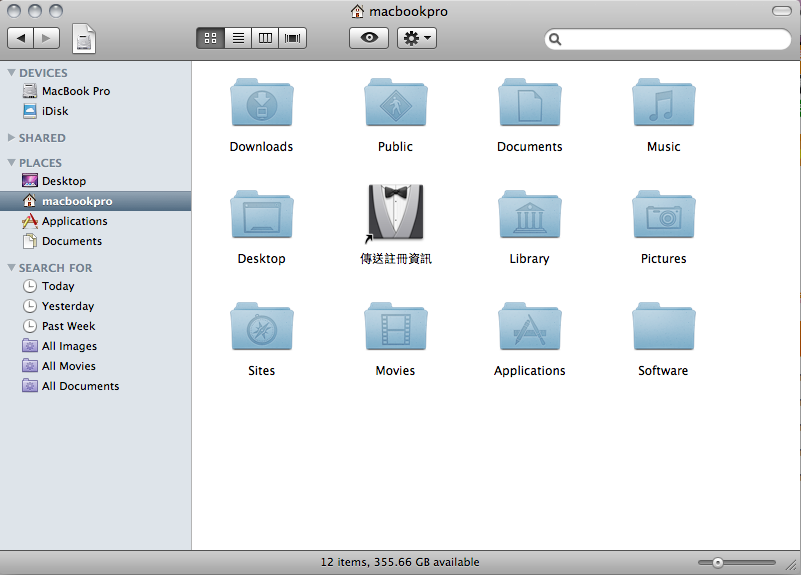This screenshot has height=575, width=801.
Task: Open the Public folder icon
Action: 395,102
